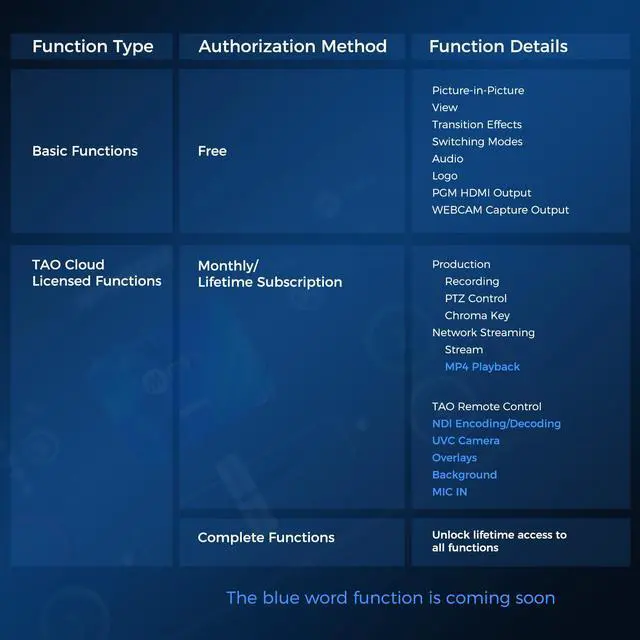Click the Complete Functions cell
The image size is (640, 640).
[x=265, y=538]
